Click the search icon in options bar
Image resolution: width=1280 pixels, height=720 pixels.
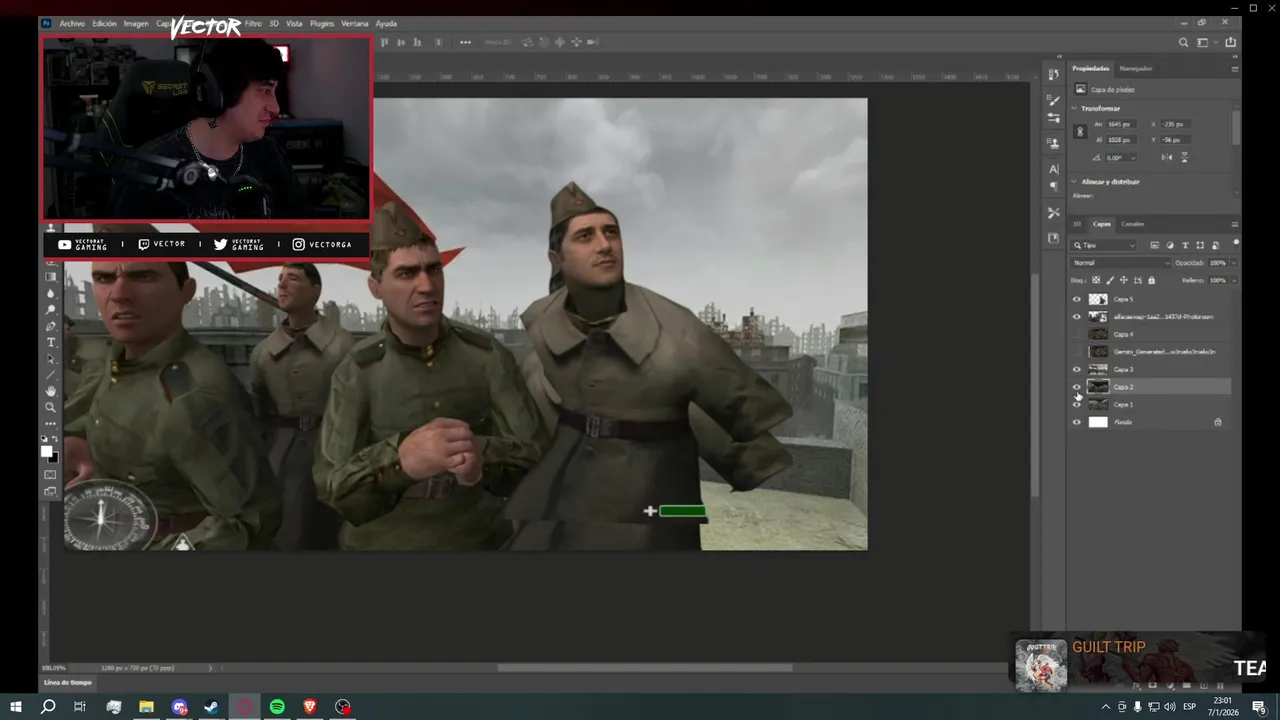click(1184, 42)
